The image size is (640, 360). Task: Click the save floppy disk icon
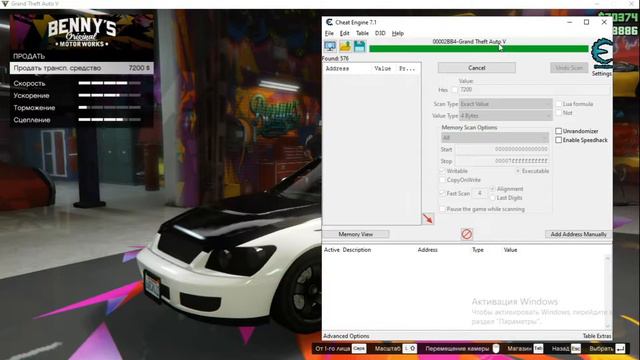(x=359, y=46)
